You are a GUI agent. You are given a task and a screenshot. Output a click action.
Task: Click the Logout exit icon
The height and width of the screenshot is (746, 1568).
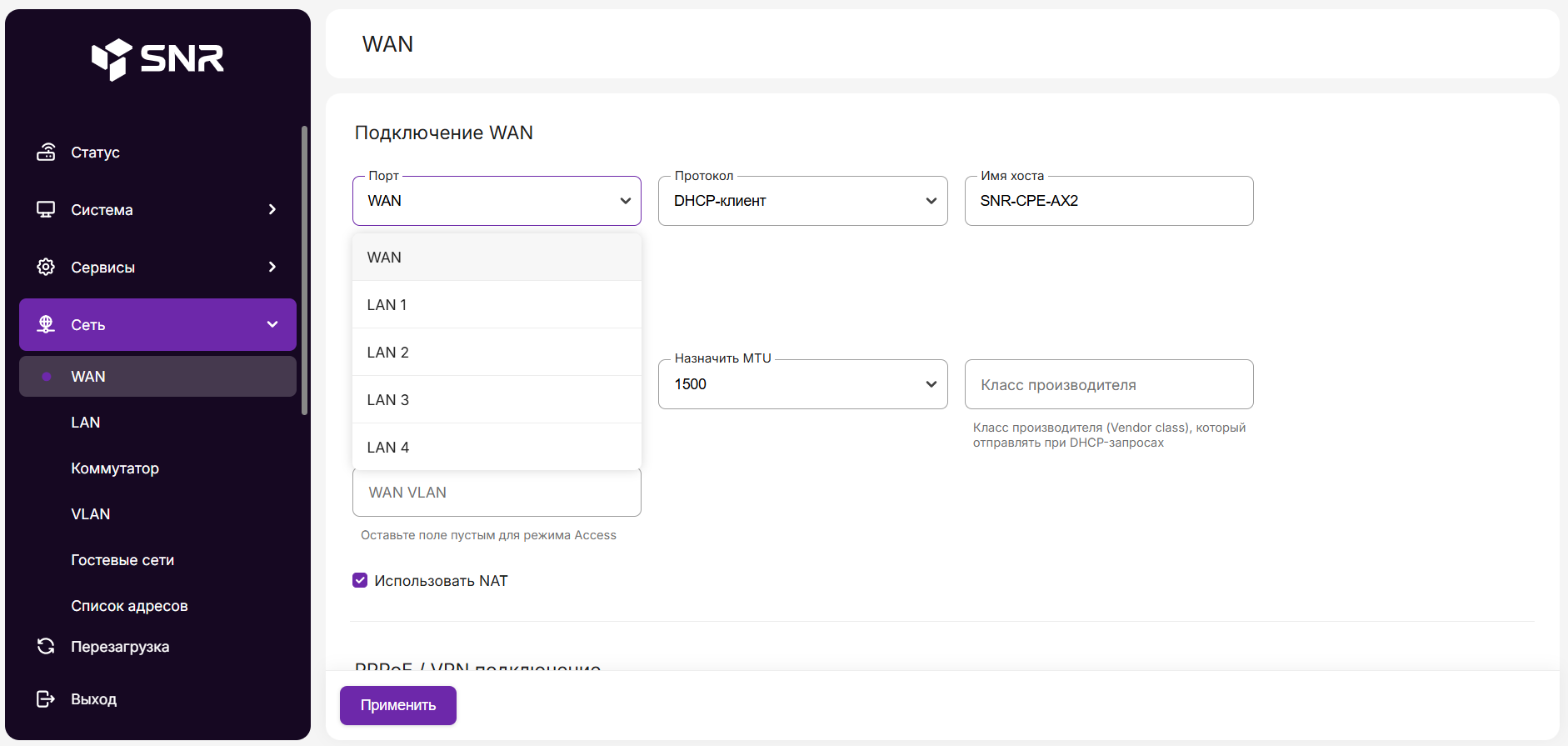coord(46,699)
